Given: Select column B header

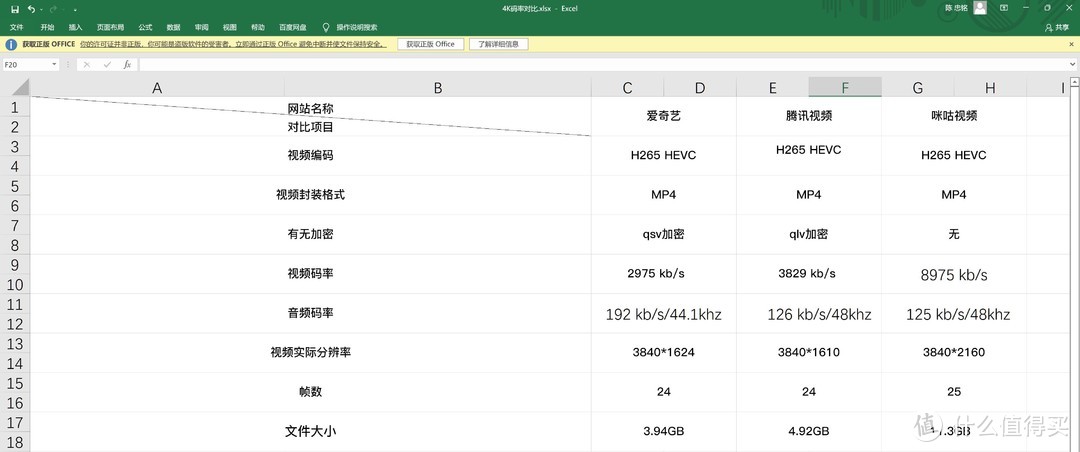Looking at the screenshot, I should pos(437,88).
